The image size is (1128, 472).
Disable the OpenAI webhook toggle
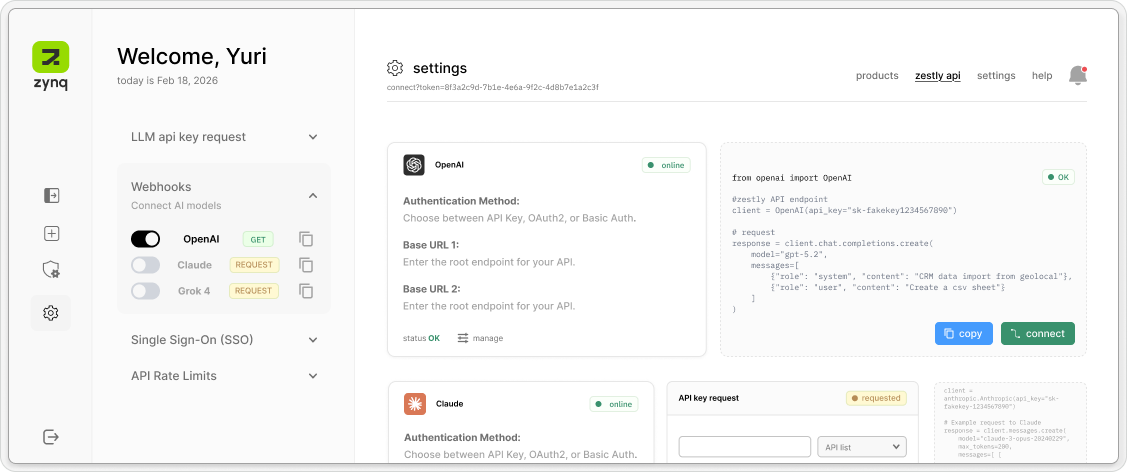pyautogui.click(x=146, y=239)
